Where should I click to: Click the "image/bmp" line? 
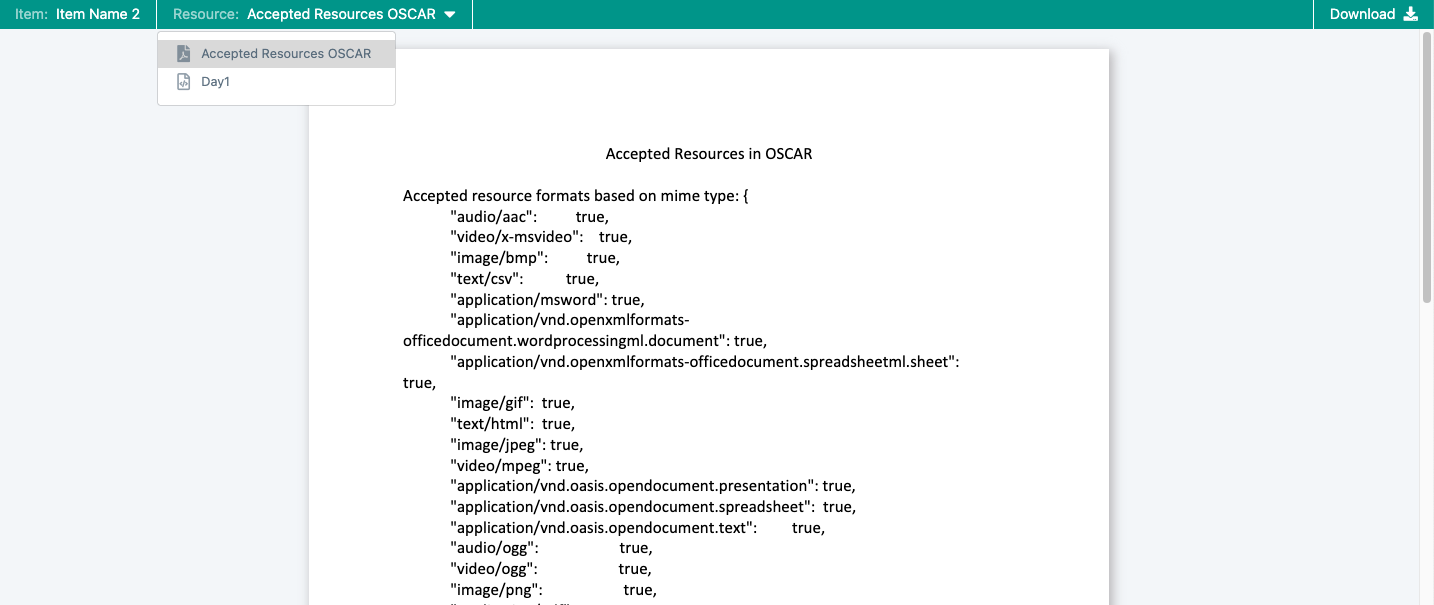pyautogui.click(x=535, y=258)
